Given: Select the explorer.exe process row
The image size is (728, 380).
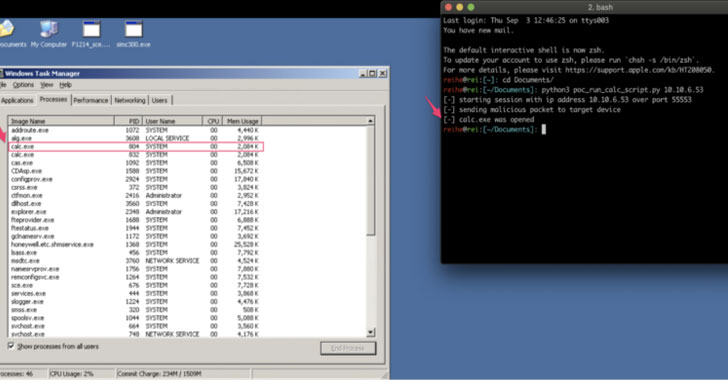Looking at the screenshot, I should pos(135,212).
